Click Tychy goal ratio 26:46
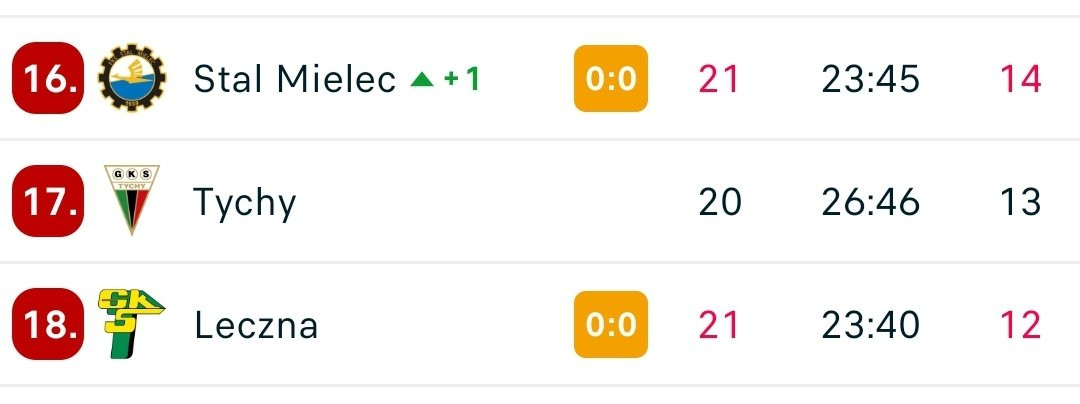 pyautogui.click(x=870, y=202)
